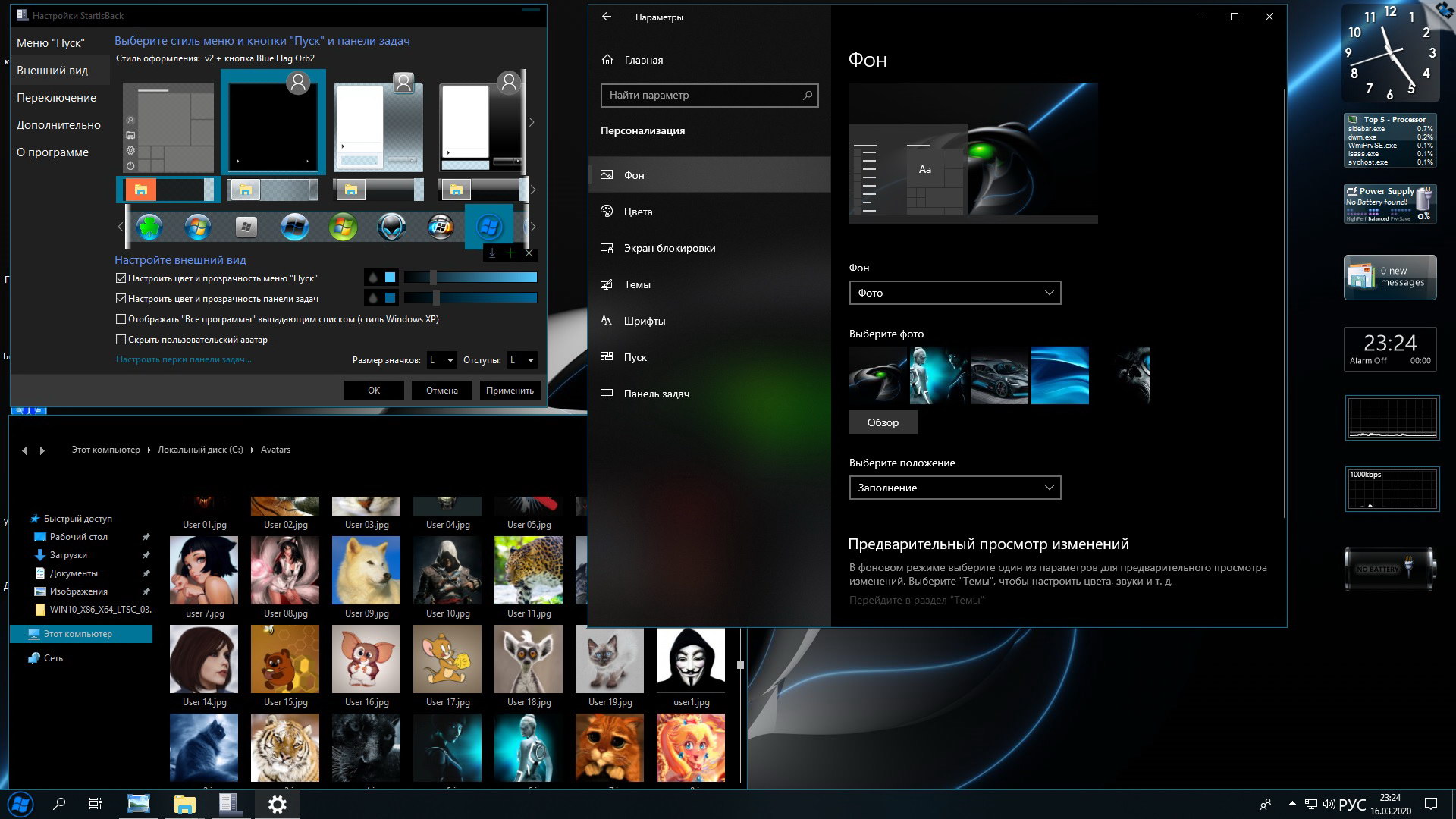This screenshot has width=1456, height=819.
Task: Enable All Programs as flyout XP style
Action: [x=121, y=319]
